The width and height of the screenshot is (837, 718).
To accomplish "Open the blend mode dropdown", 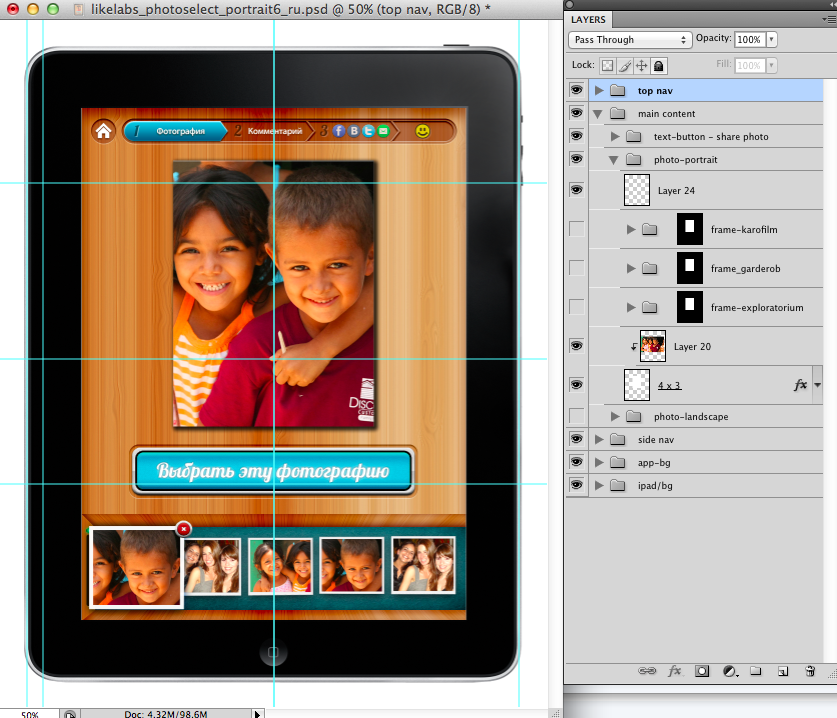I will tap(630, 40).
